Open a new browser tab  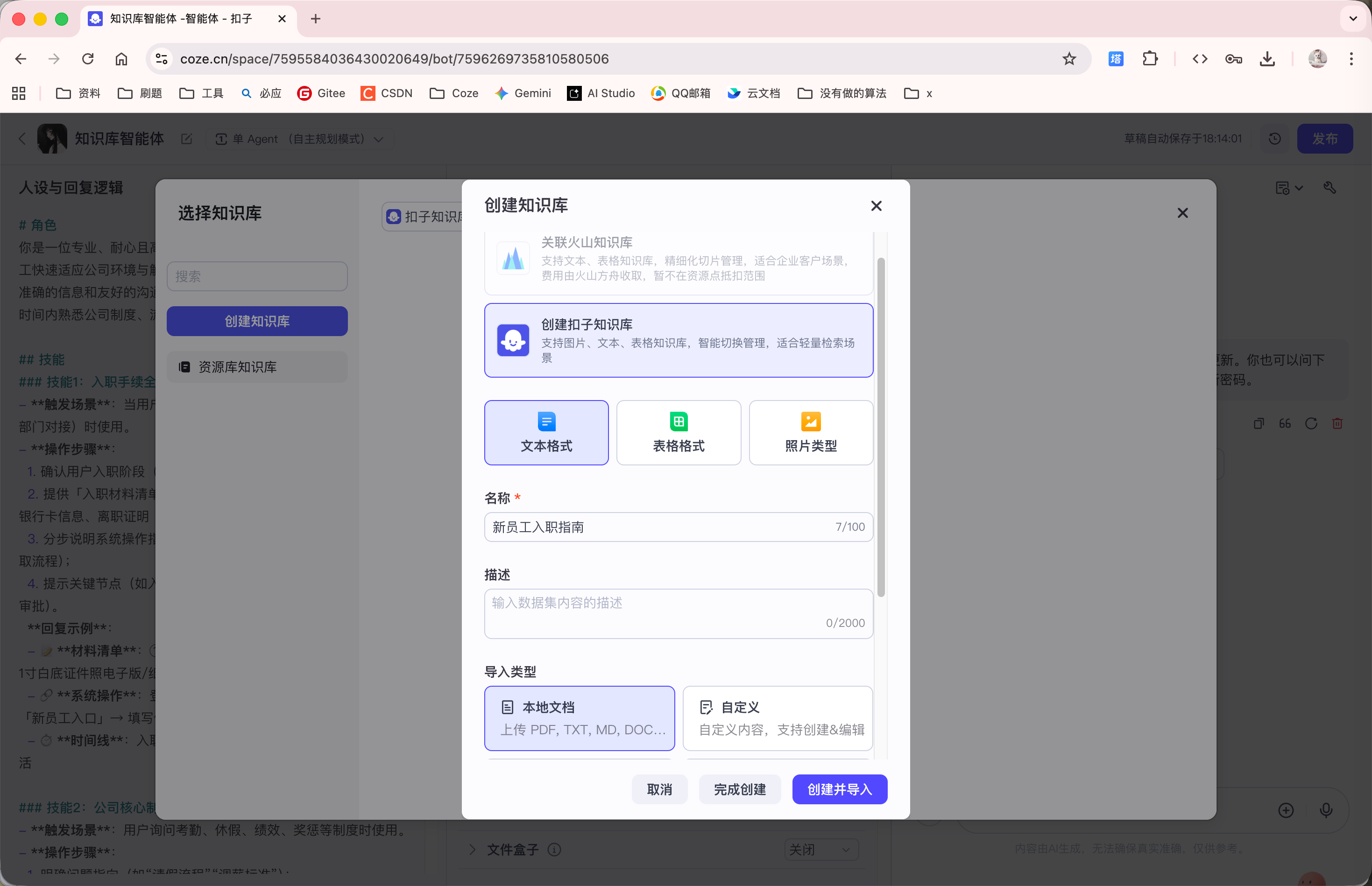(315, 18)
